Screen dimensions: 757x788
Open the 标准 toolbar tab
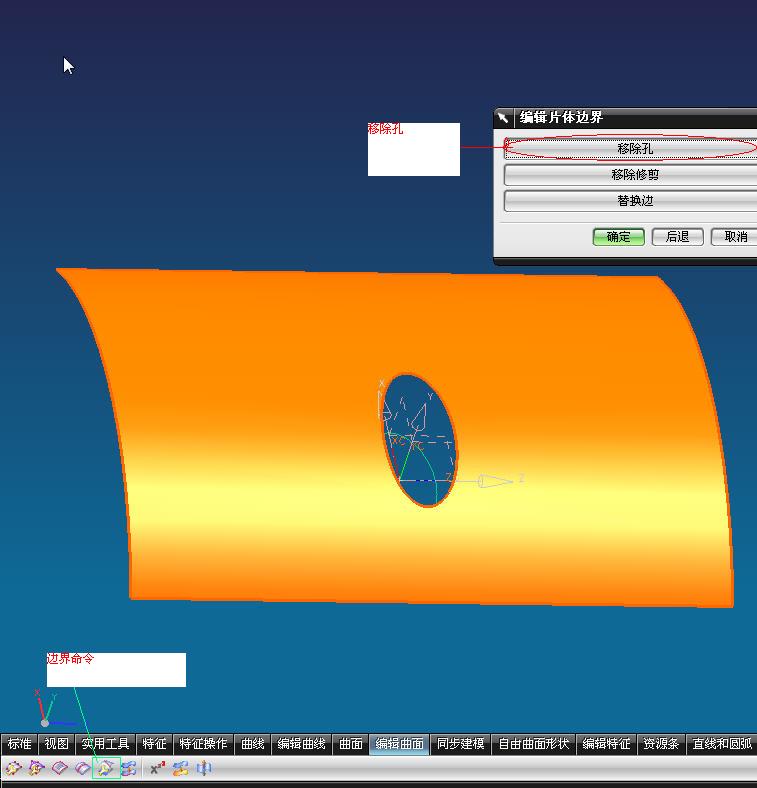[20, 744]
